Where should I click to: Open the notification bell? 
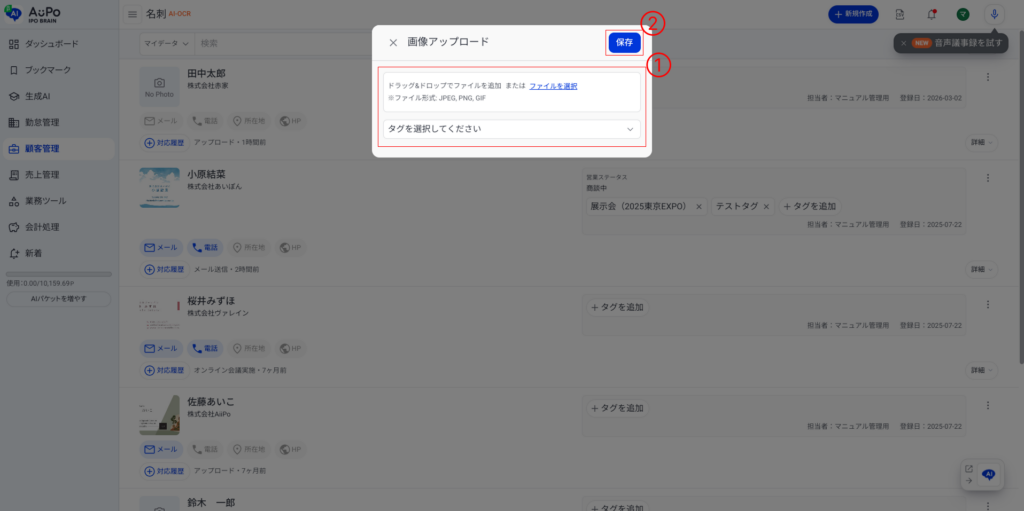[931, 14]
